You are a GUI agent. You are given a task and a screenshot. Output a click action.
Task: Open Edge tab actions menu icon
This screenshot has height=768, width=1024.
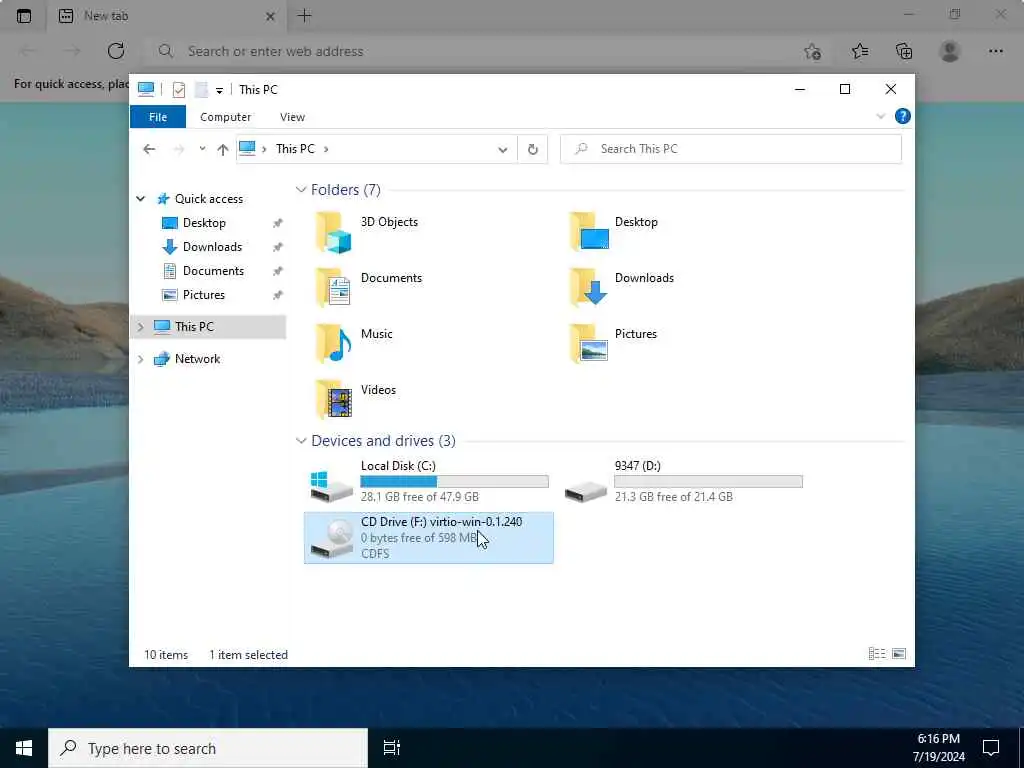click(x=24, y=16)
